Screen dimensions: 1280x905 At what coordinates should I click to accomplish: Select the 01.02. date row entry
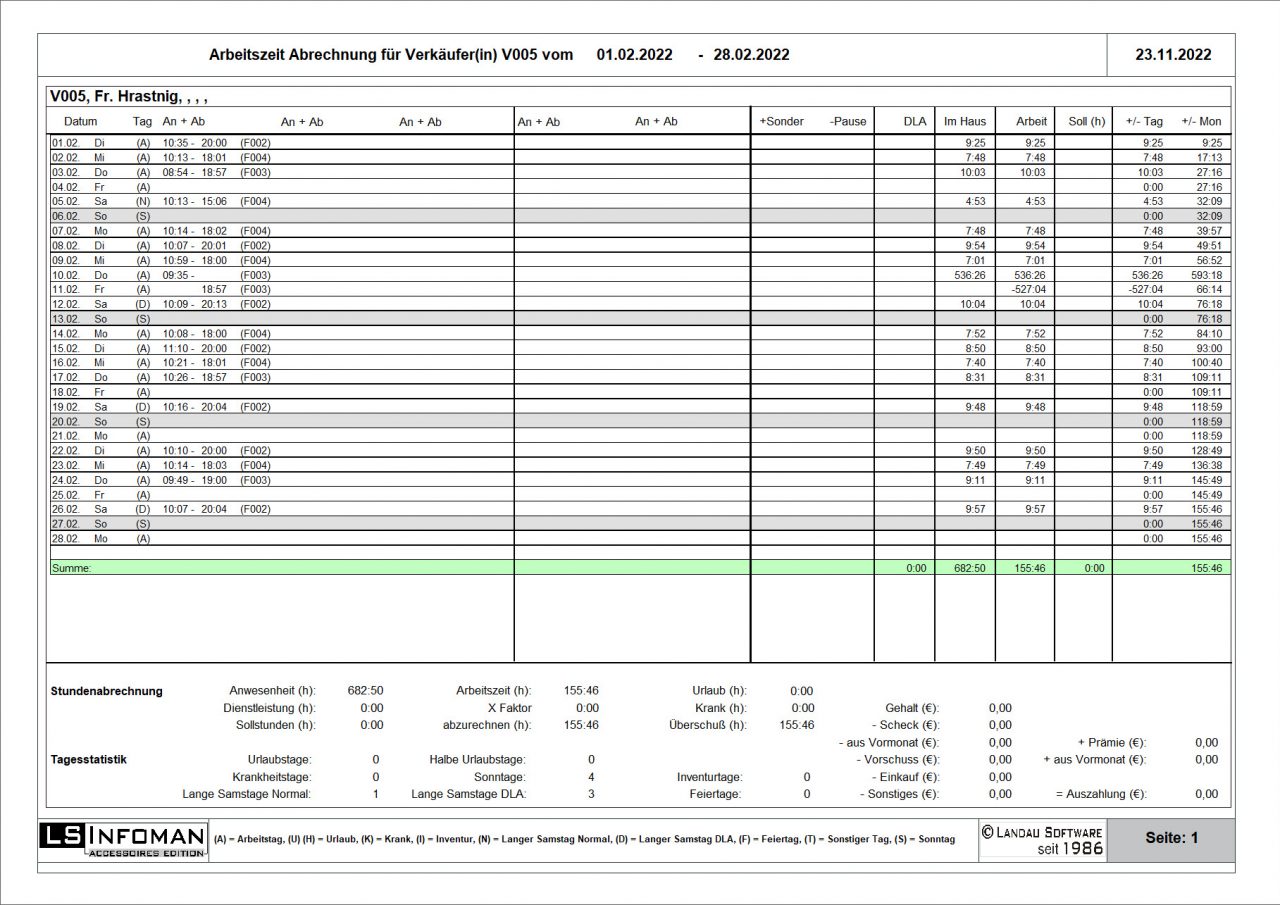point(64,143)
